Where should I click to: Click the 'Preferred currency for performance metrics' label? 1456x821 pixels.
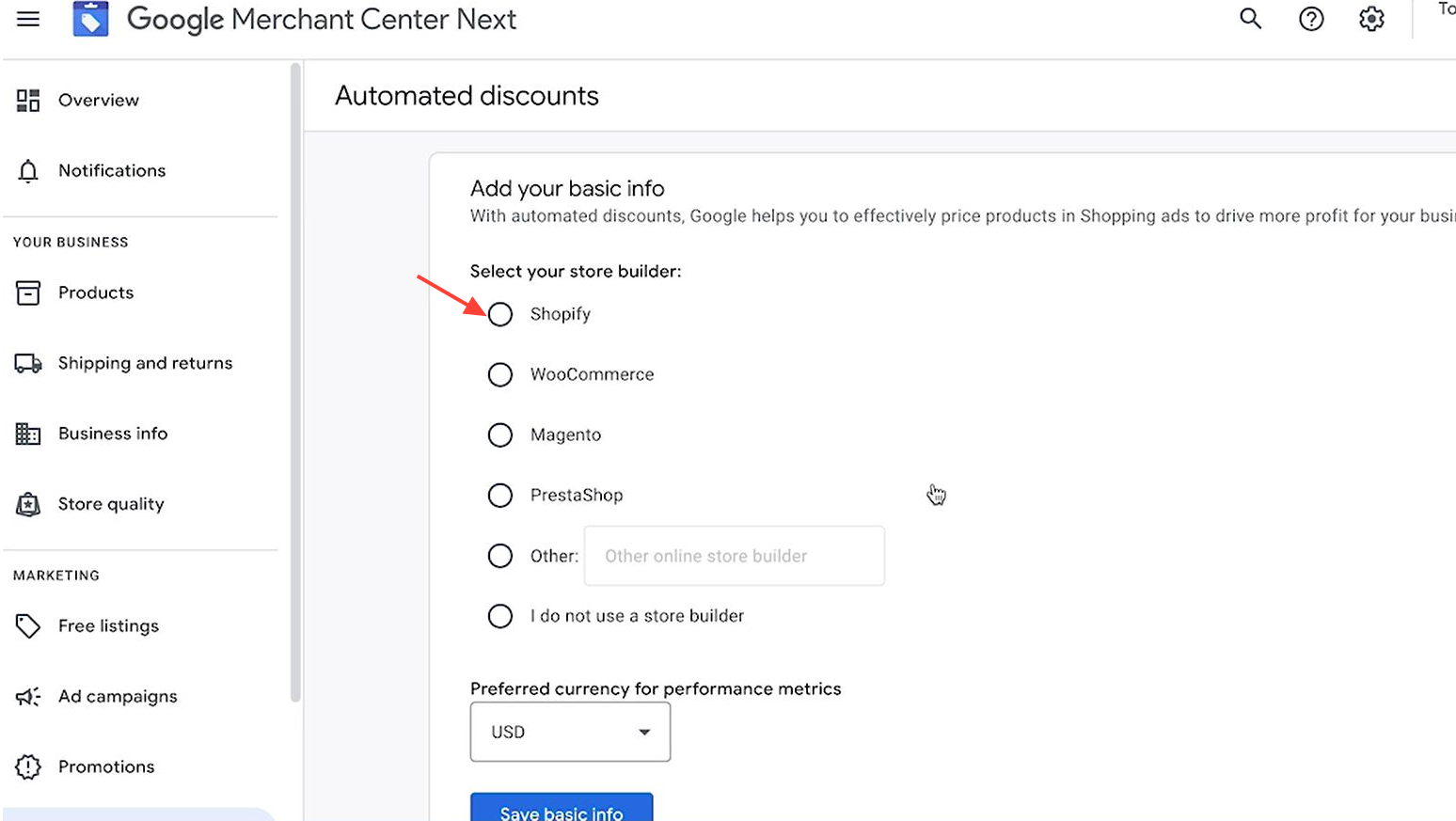tap(656, 689)
